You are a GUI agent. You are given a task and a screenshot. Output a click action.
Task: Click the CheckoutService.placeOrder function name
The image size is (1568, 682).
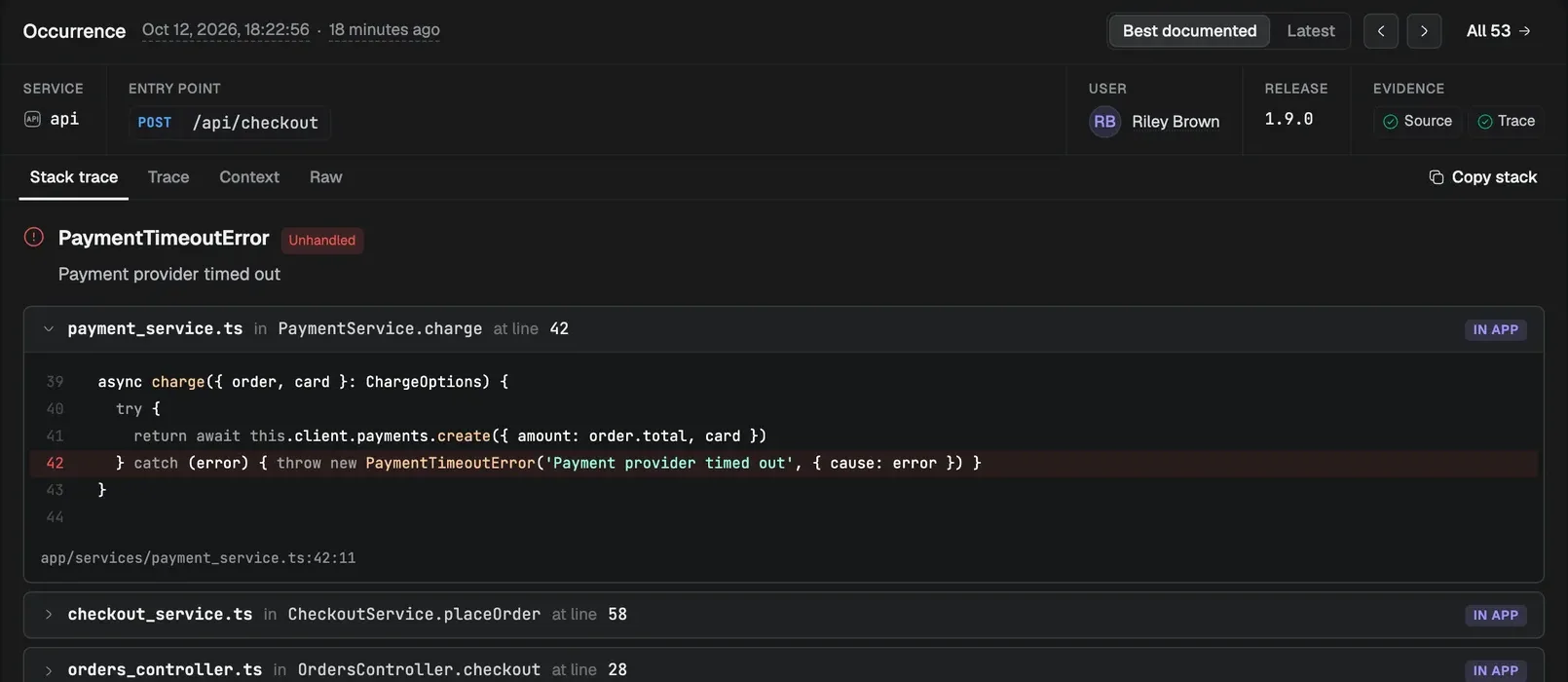click(414, 615)
